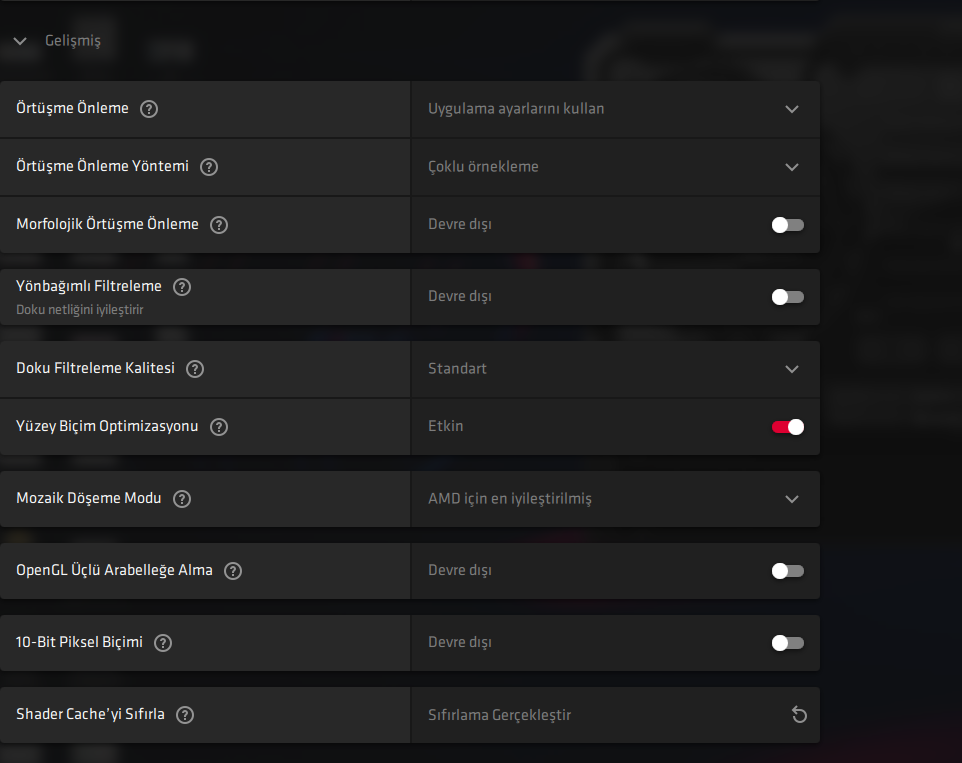Image resolution: width=962 pixels, height=763 pixels.
Task: Collapse the Gelişmiş section
Action: (20, 42)
